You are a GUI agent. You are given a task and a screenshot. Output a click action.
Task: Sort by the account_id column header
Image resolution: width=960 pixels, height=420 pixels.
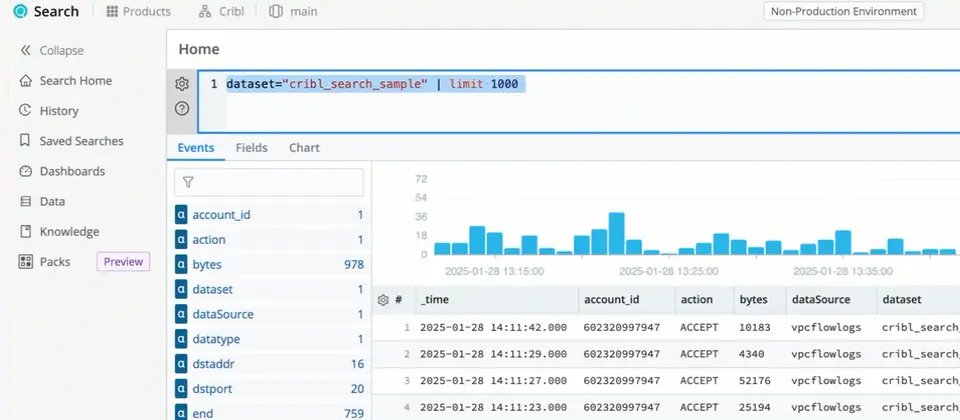click(x=626, y=300)
